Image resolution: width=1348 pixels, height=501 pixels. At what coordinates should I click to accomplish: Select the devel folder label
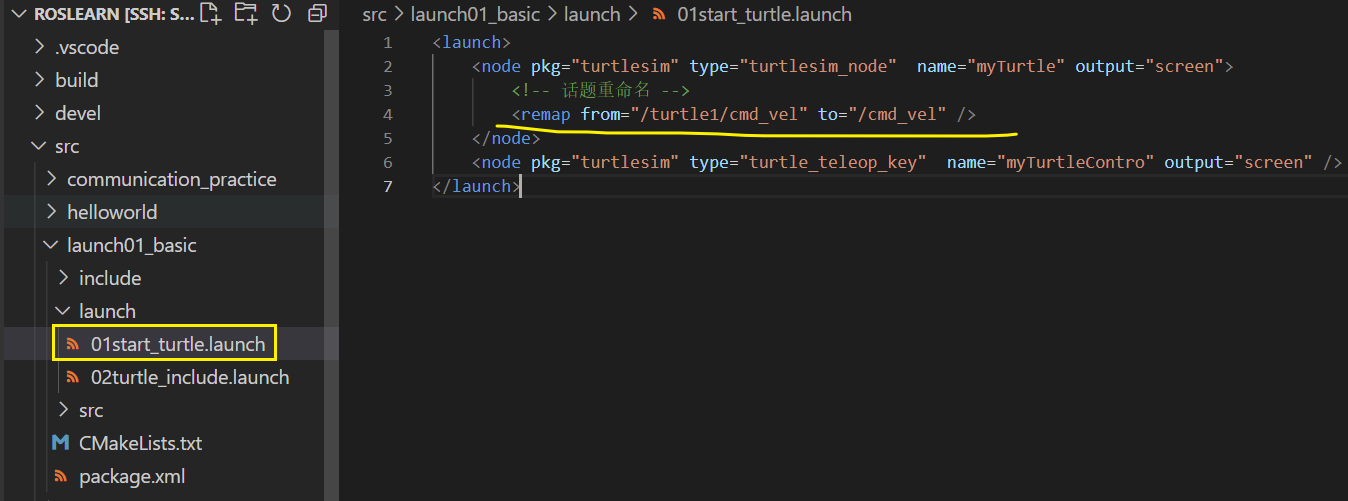78,113
